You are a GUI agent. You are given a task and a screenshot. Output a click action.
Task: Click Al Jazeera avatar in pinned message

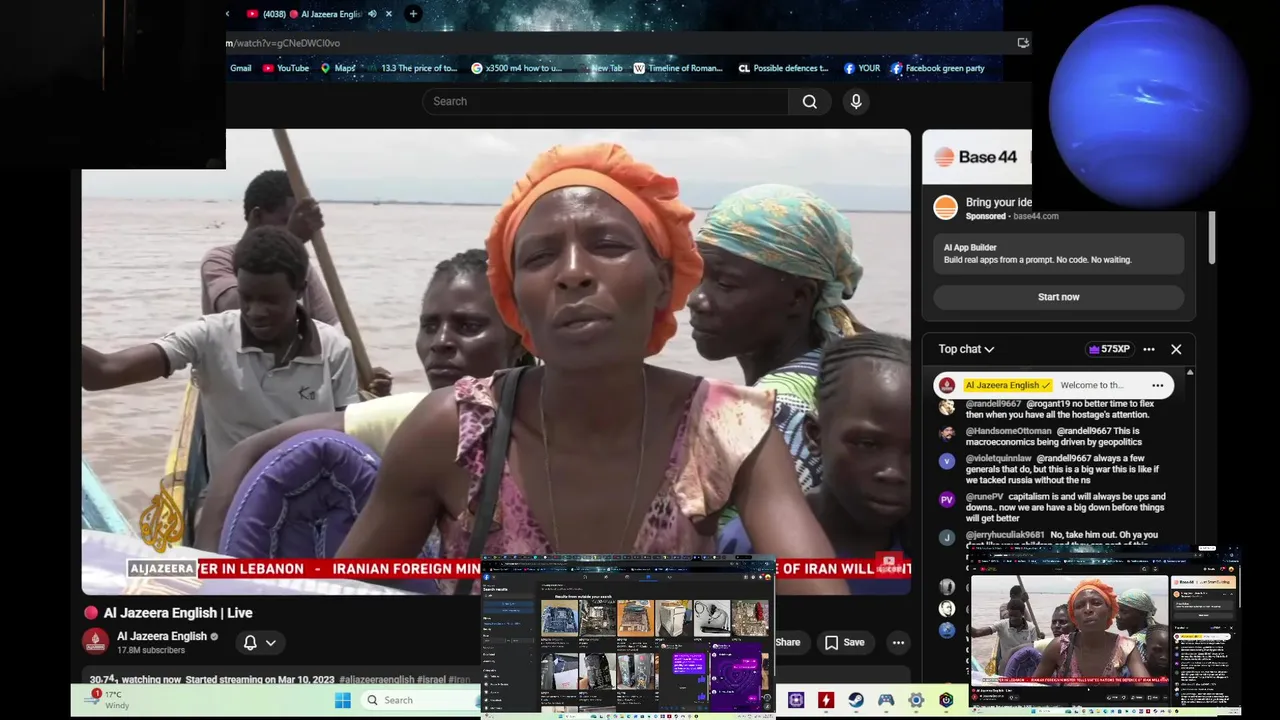pos(946,385)
